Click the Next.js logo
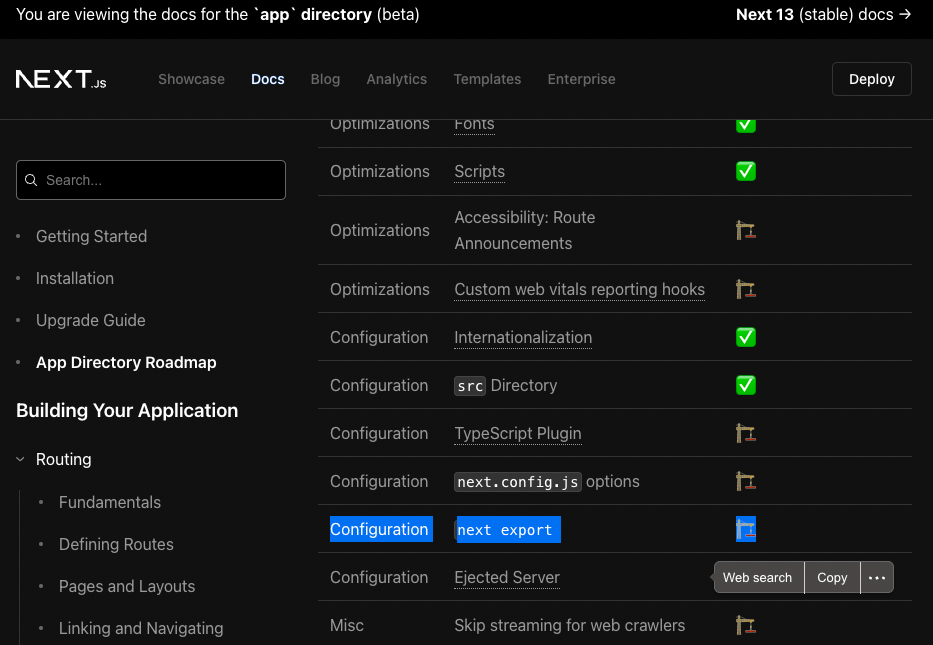933x645 pixels. tap(61, 79)
